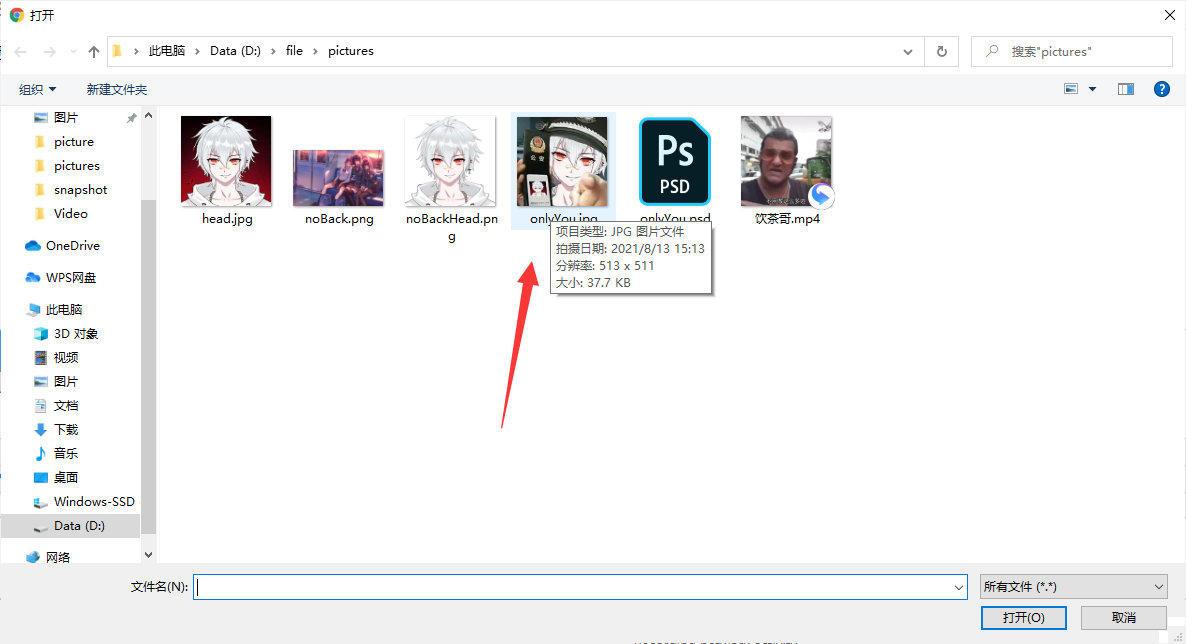This screenshot has width=1186, height=644.
Task: Toggle the preview pane icon
Action: [x=1126, y=89]
